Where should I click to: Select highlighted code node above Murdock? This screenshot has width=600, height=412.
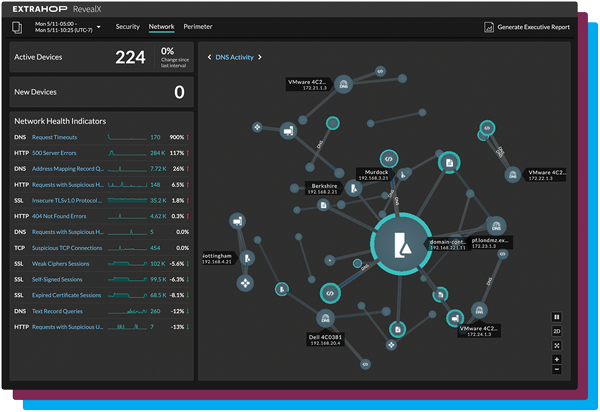click(x=389, y=159)
